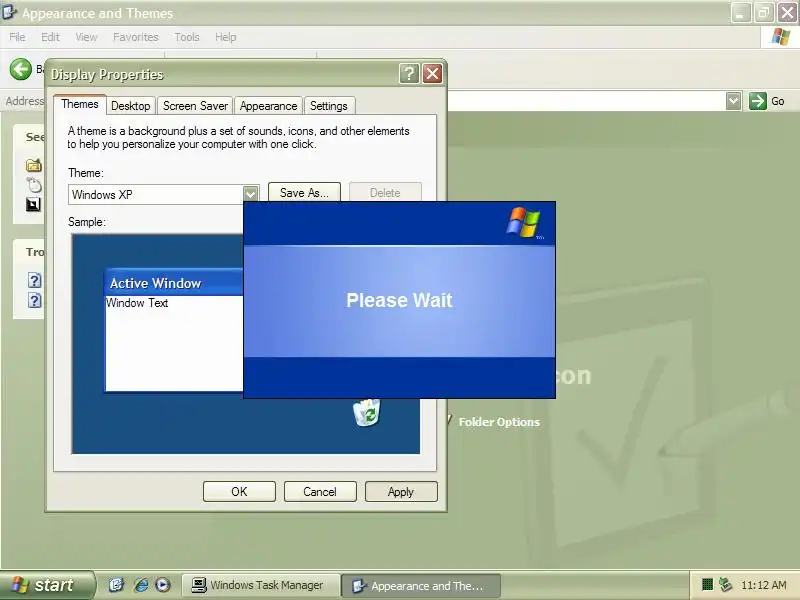800x600 pixels.
Task: Click the folder icon in See Also panel
Action: tap(34, 165)
